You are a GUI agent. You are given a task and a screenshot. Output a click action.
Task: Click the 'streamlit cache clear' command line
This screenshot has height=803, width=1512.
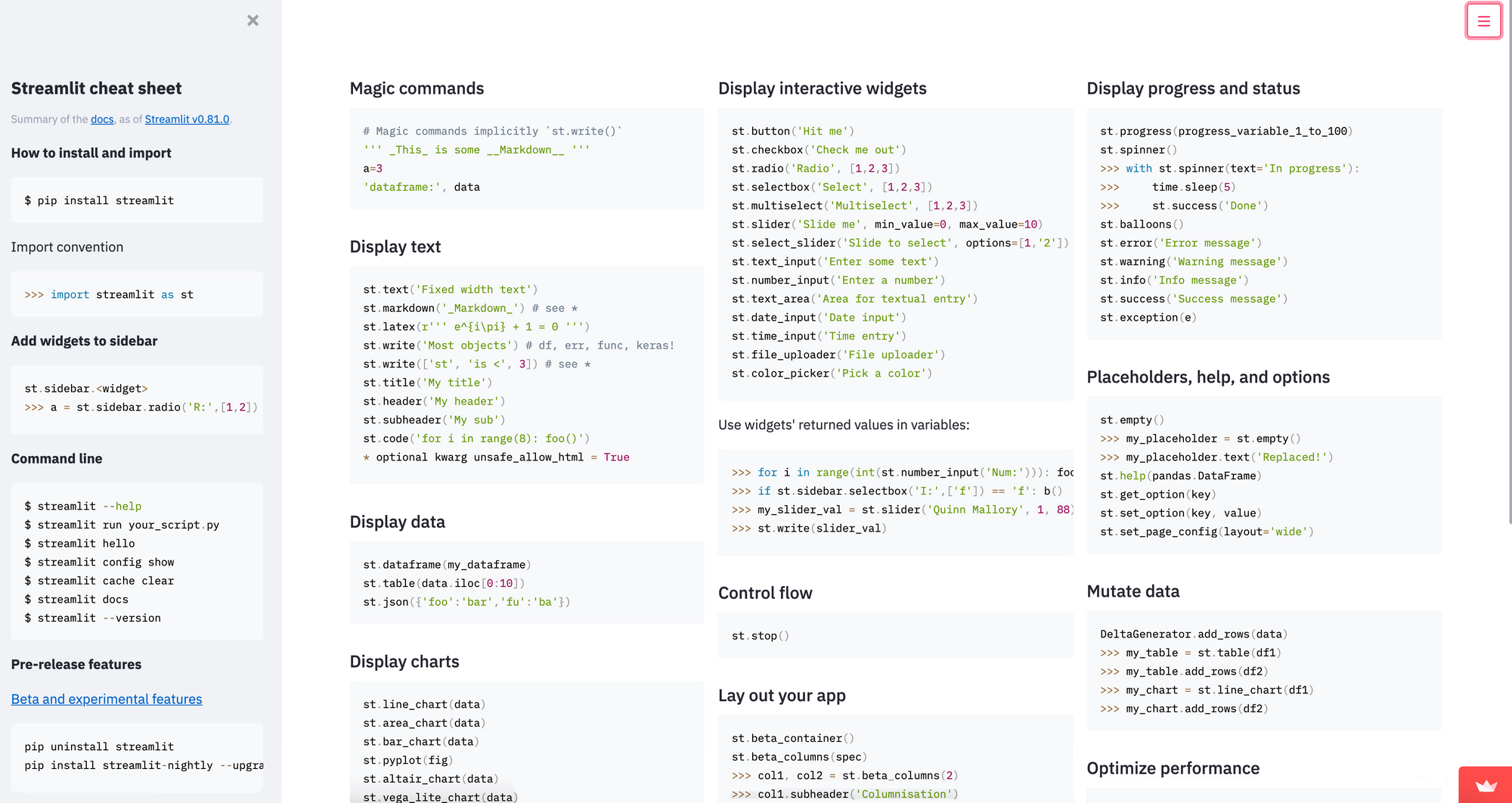(x=106, y=581)
